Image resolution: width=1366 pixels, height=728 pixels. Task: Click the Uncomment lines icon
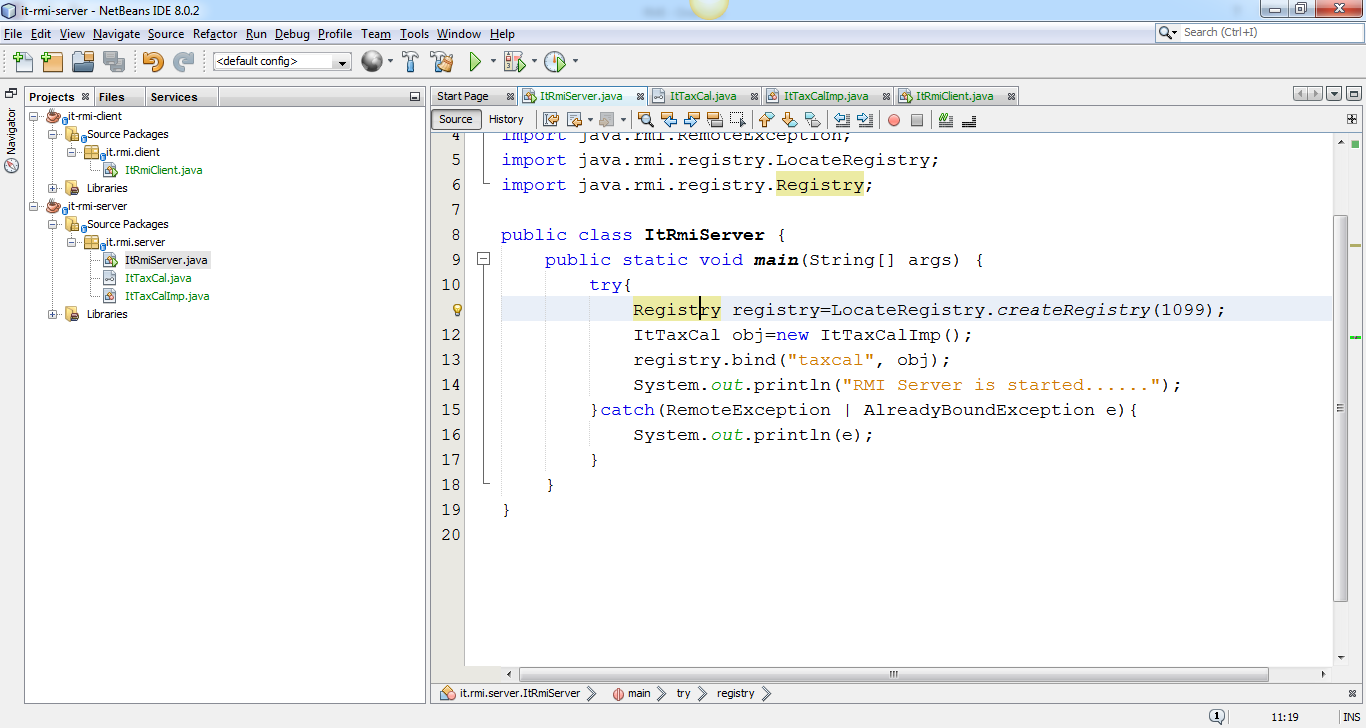(969, 120)
